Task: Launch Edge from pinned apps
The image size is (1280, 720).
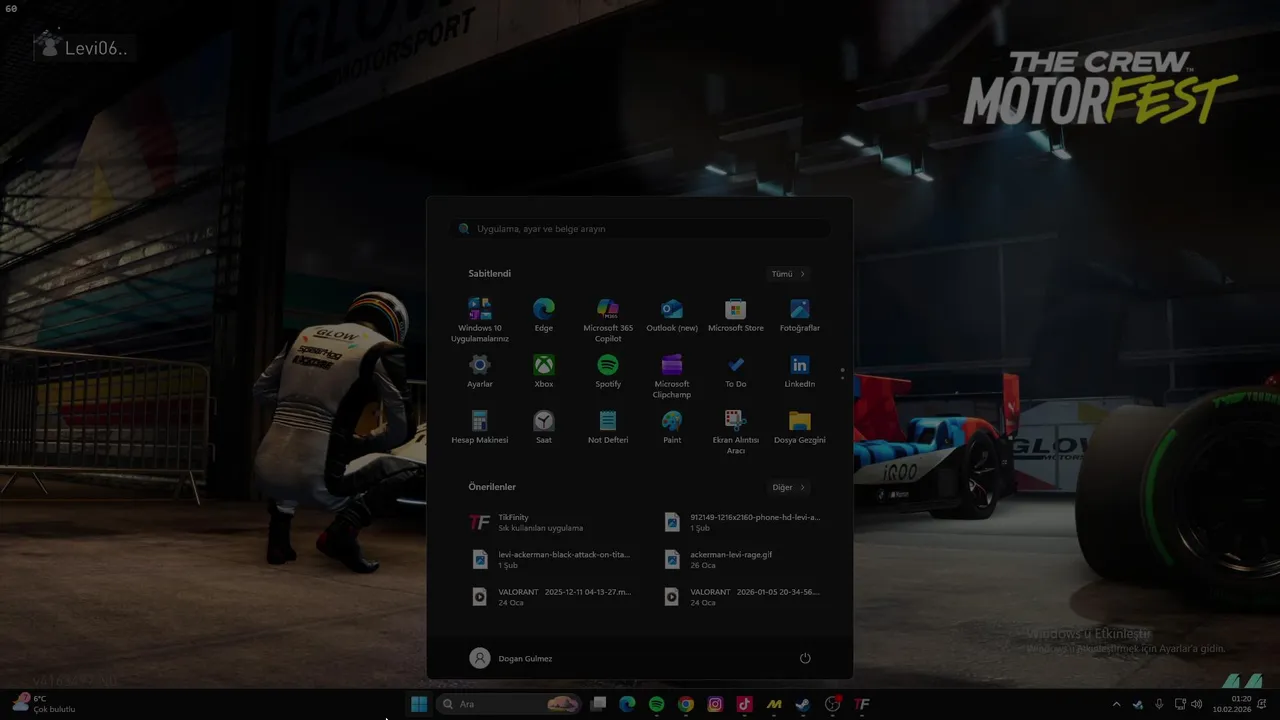Action: pyautogui.click(x=544, y=315)
